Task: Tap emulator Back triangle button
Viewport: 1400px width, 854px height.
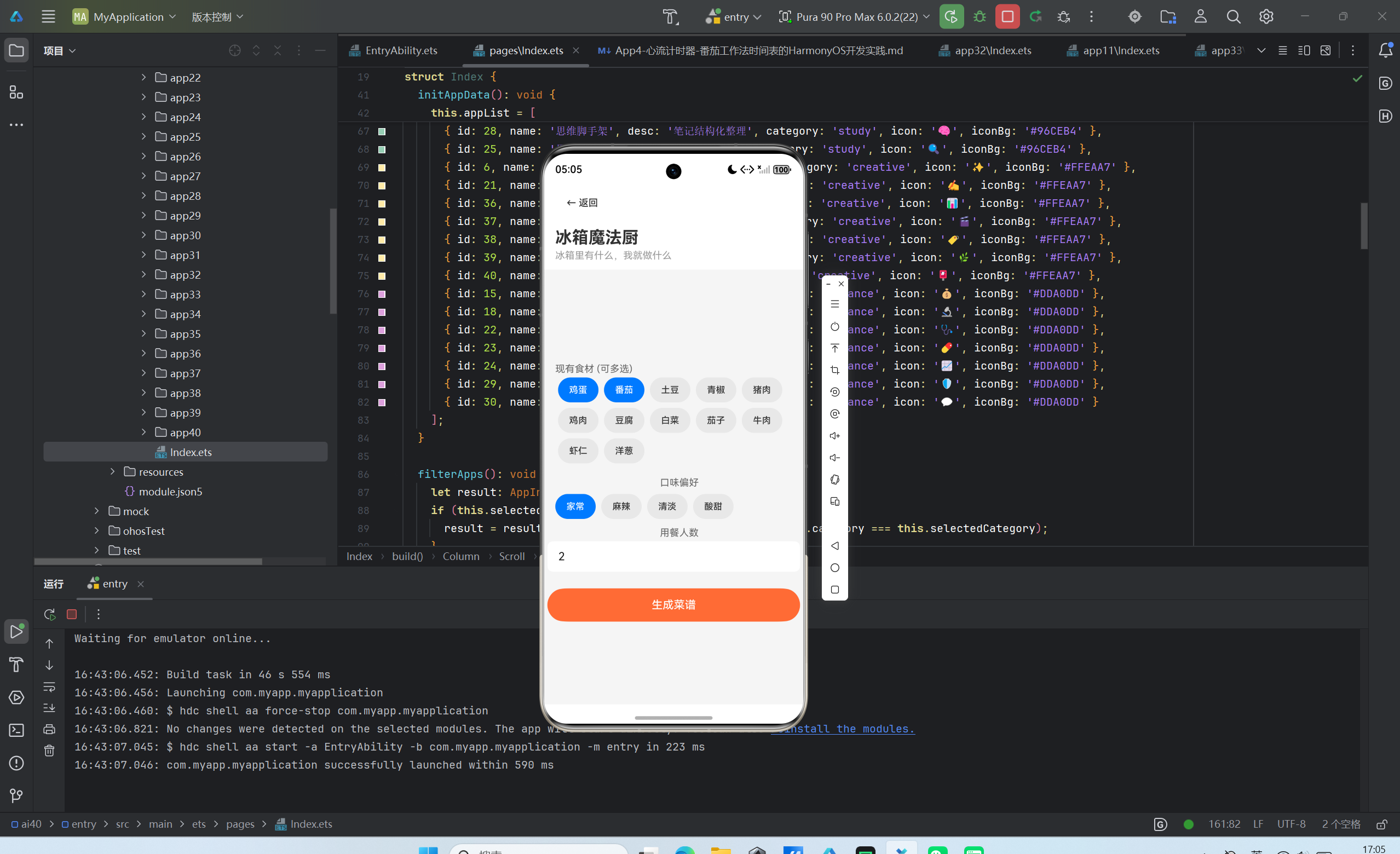Action: pos(834,545)
